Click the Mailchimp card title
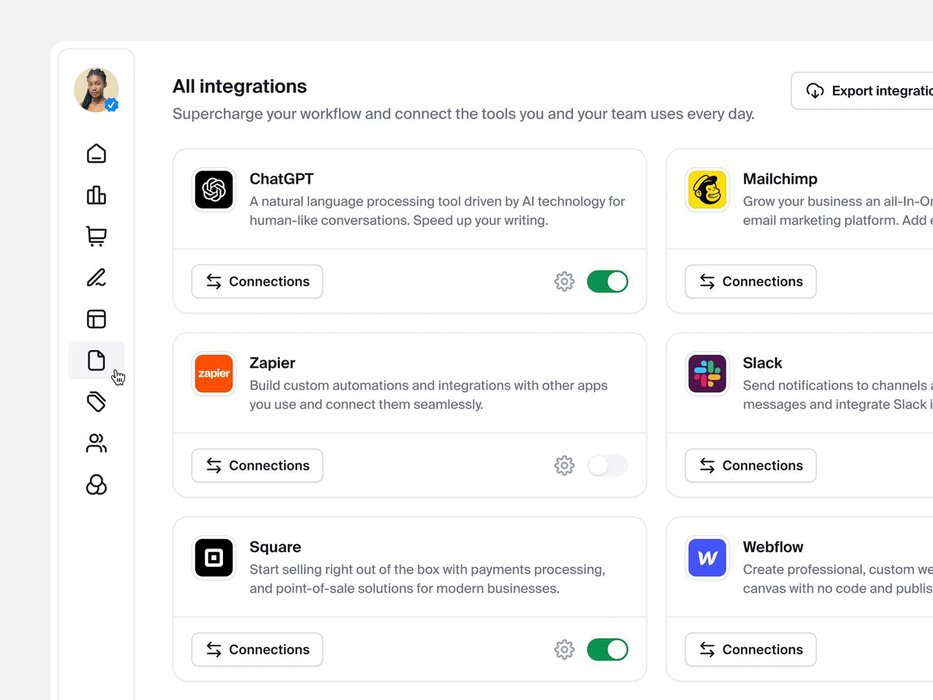Image resolution: width=933 pixels, height=700 pixels. [x=780, y=179]
